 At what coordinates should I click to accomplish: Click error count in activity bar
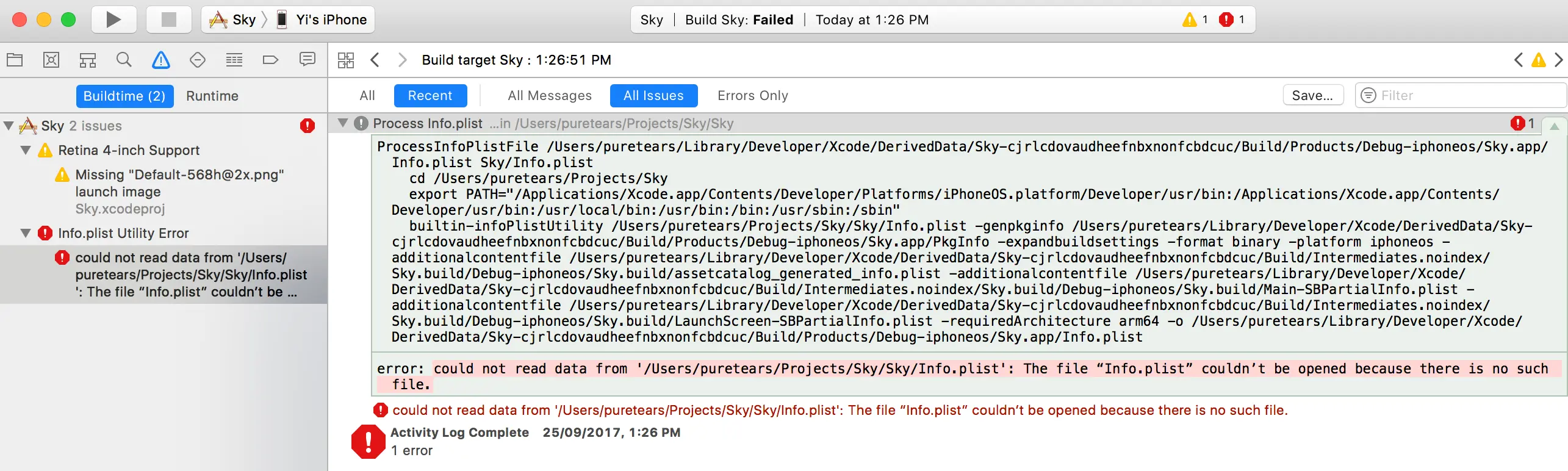1232,20
